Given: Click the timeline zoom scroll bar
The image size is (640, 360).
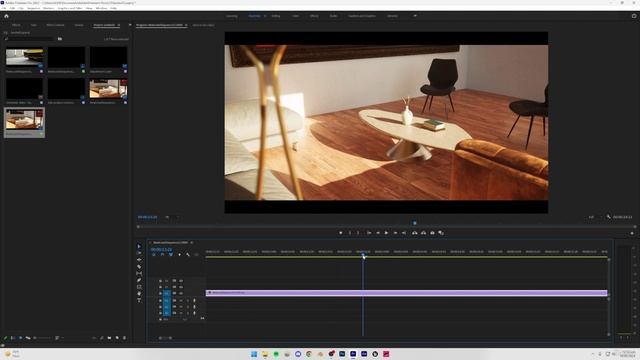Looking at the screenshot, I should pyautogui.click(x=165, y=338).
